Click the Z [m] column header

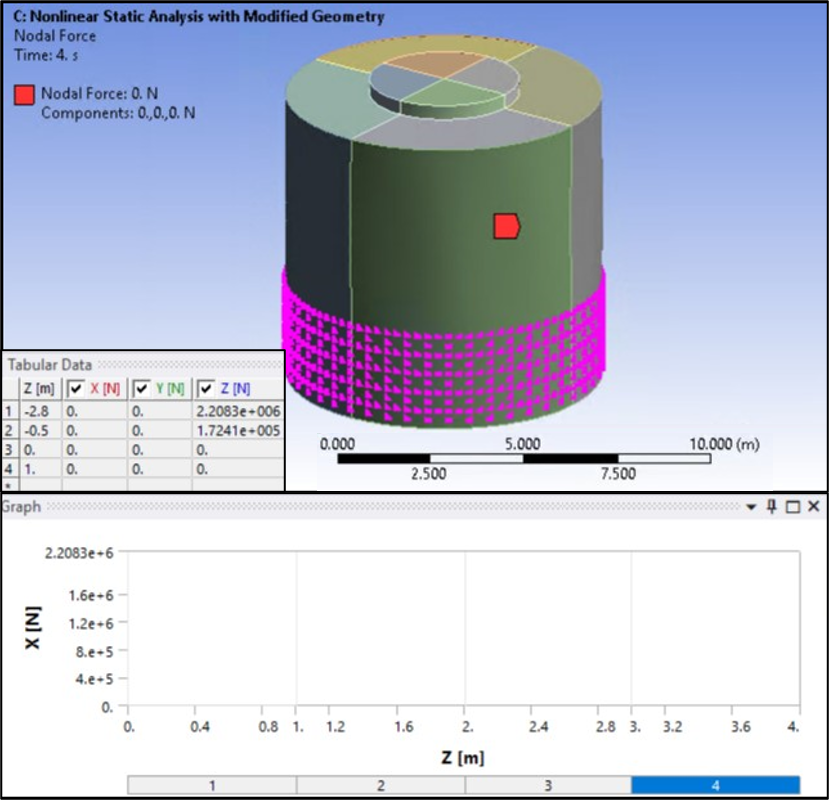[x=39, y=388]
